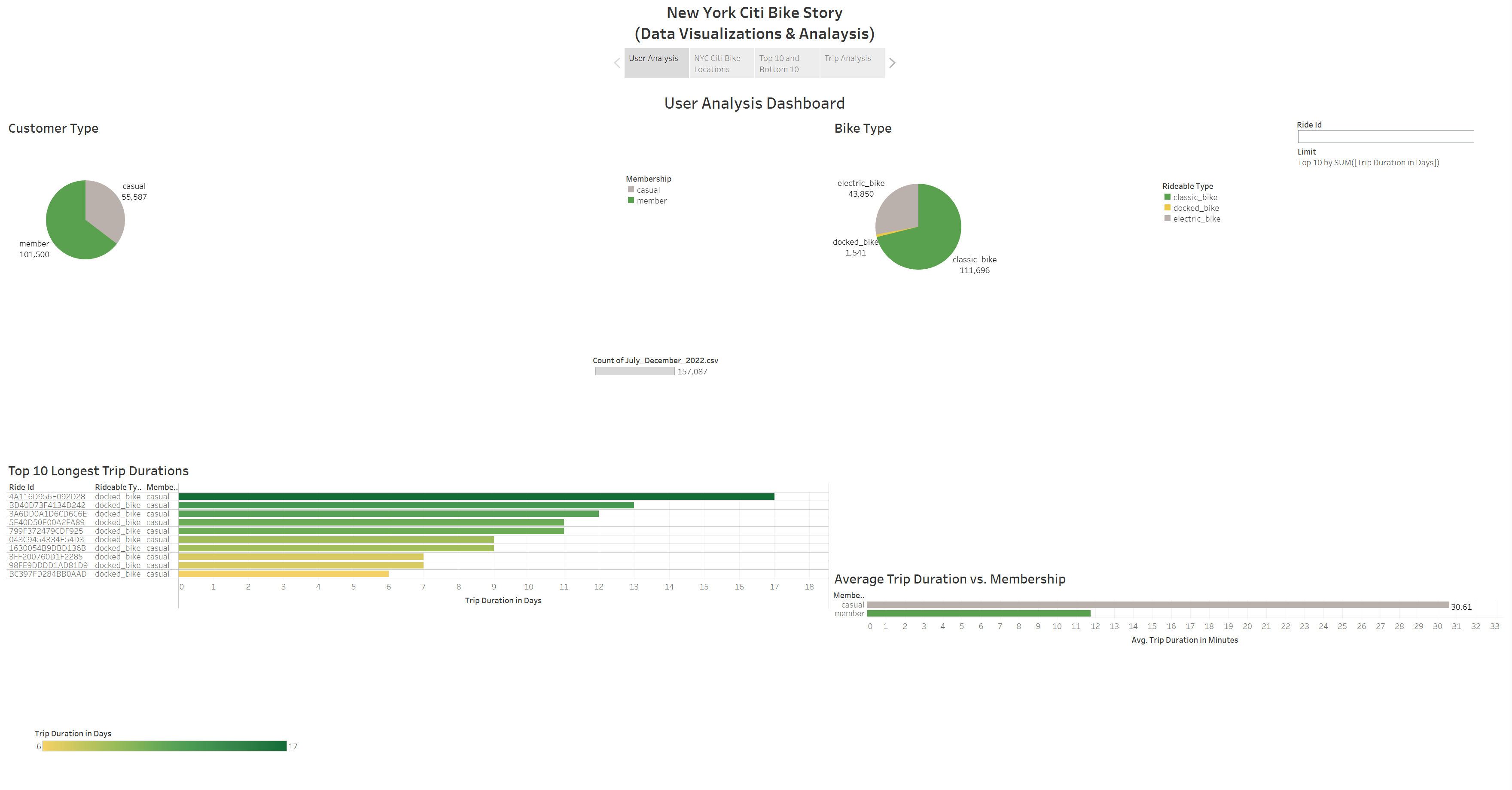Screen dimensions: 1512x790
Task: Switch to Top 10 and Bottom 10 tab
Action: 786,63
